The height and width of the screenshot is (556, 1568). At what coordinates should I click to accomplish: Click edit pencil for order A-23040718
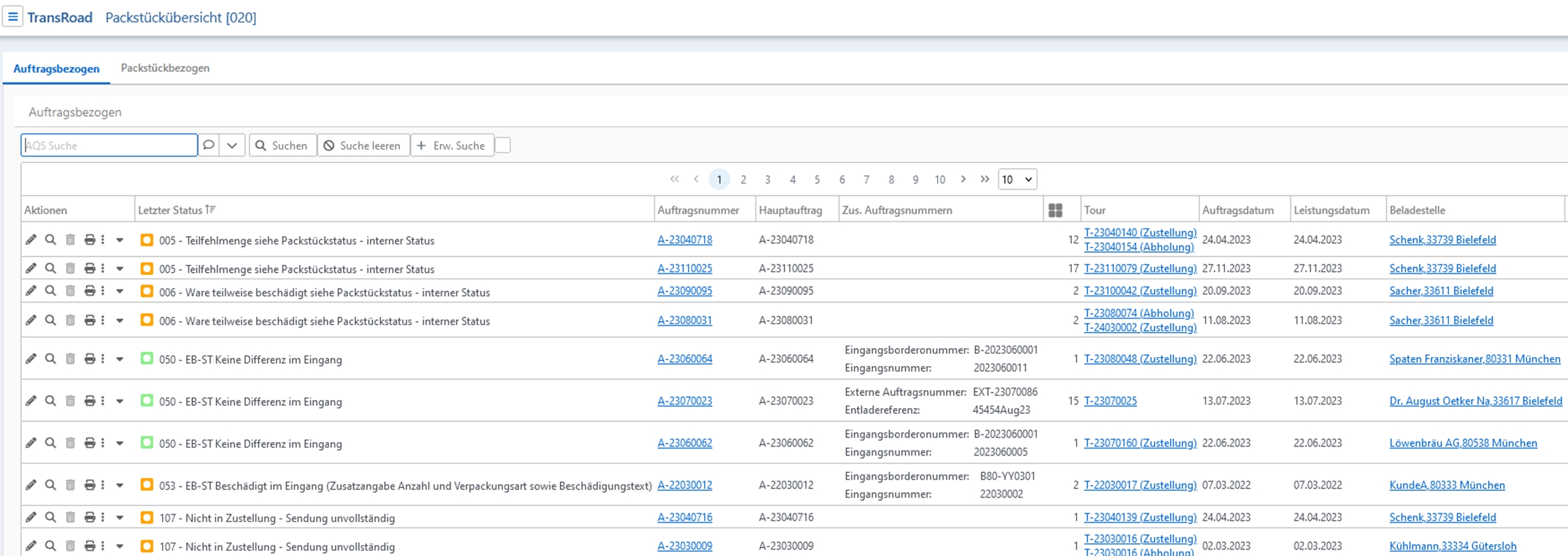(31, 240)
